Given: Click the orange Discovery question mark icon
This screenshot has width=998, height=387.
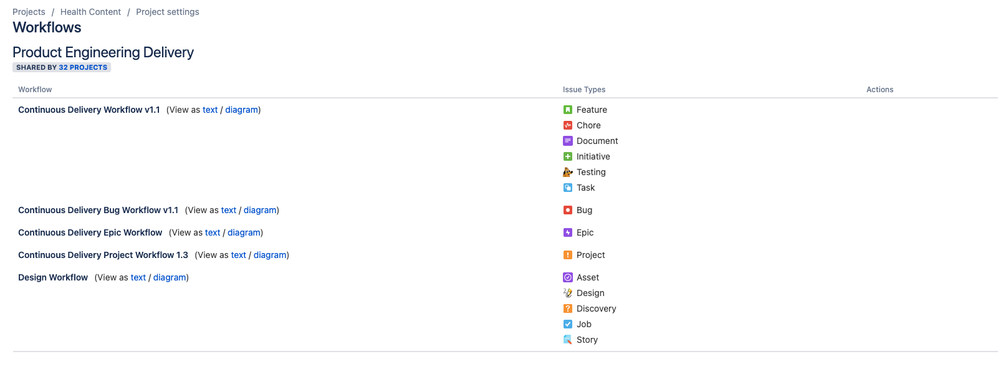Looking at the screenshot, I should (x=568, y=309).
